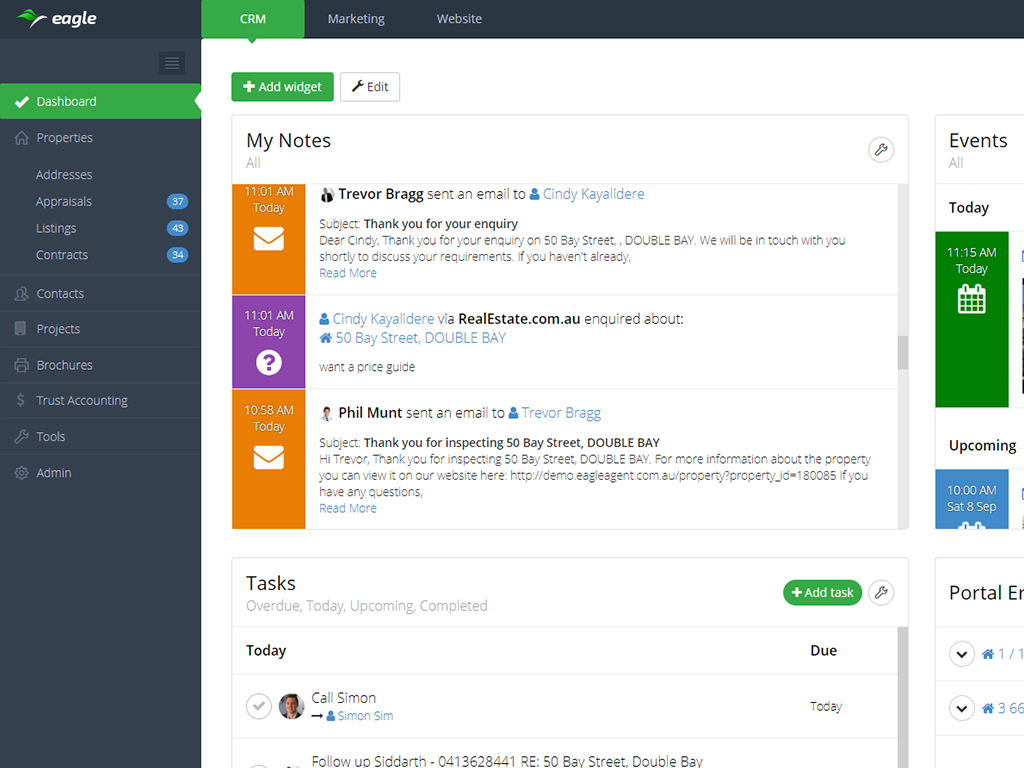The image size is (1024, 768).
Task: Click the Add task button
Action: [822, 592]
